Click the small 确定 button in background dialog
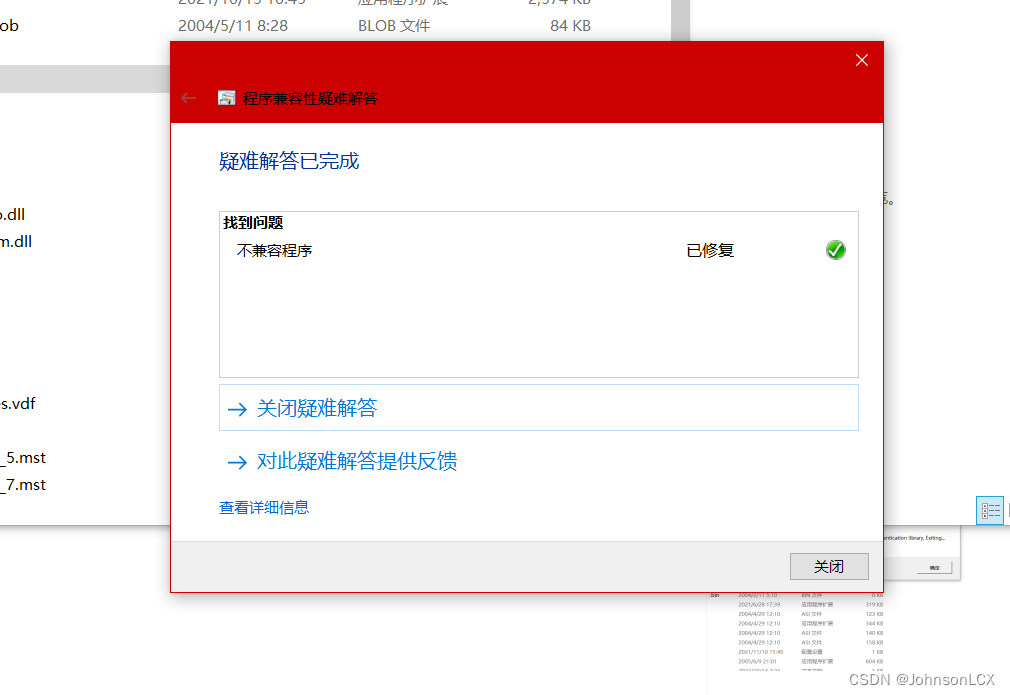1010x695 pixels. 935,568
